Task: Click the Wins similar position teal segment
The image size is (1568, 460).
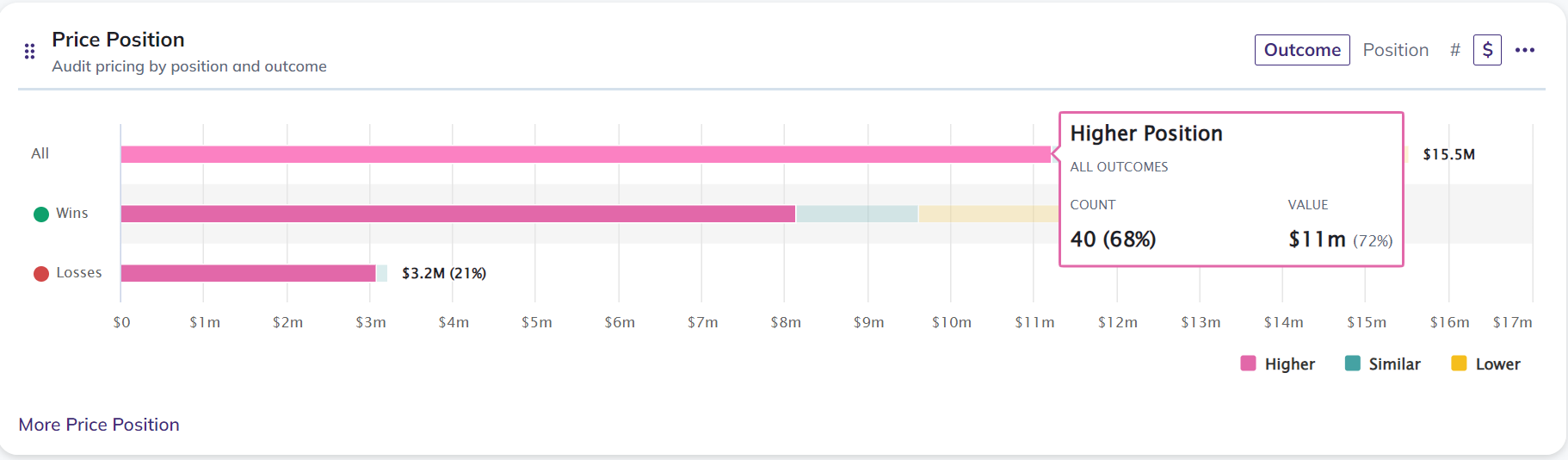Action: [x=857, y=214]
